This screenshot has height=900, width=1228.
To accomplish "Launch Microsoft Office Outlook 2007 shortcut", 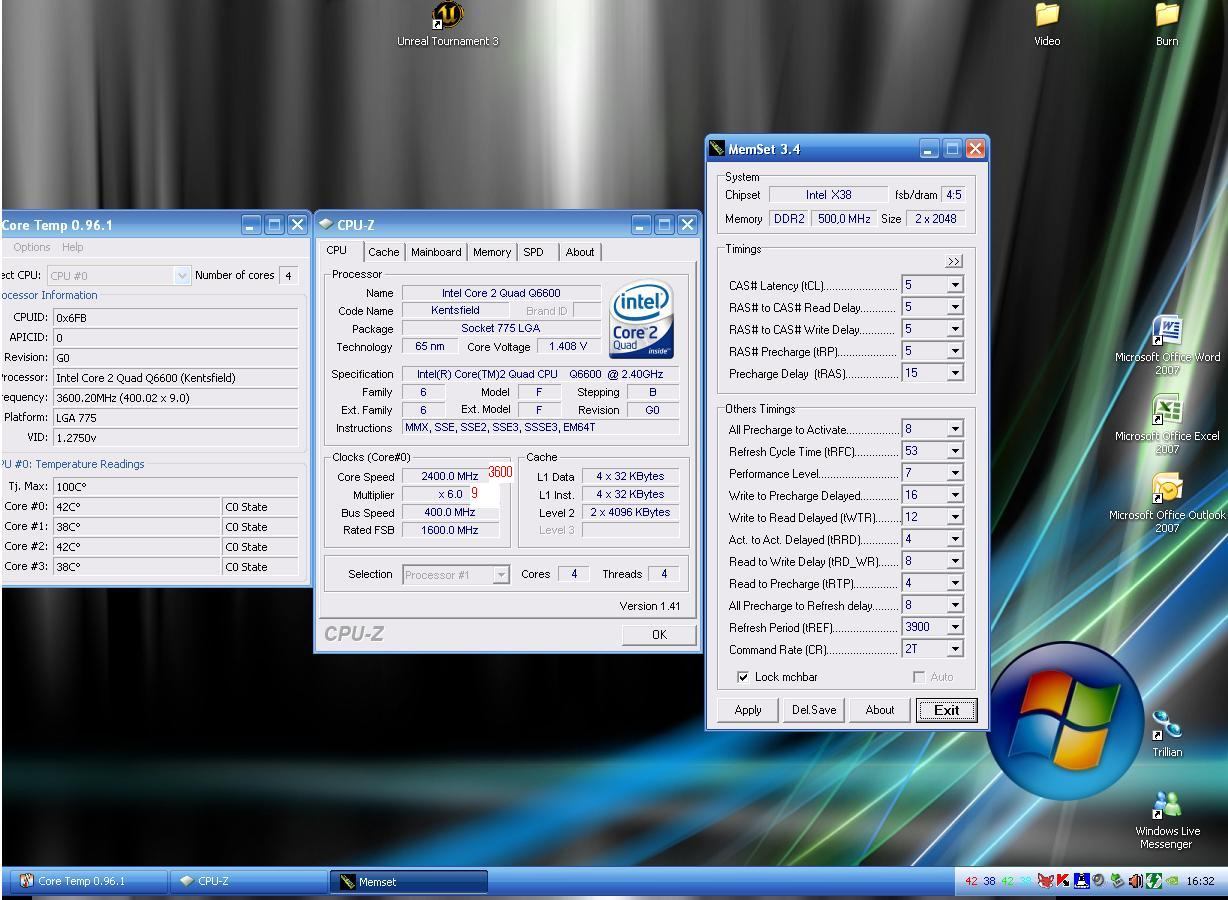I will [1167, 504].
